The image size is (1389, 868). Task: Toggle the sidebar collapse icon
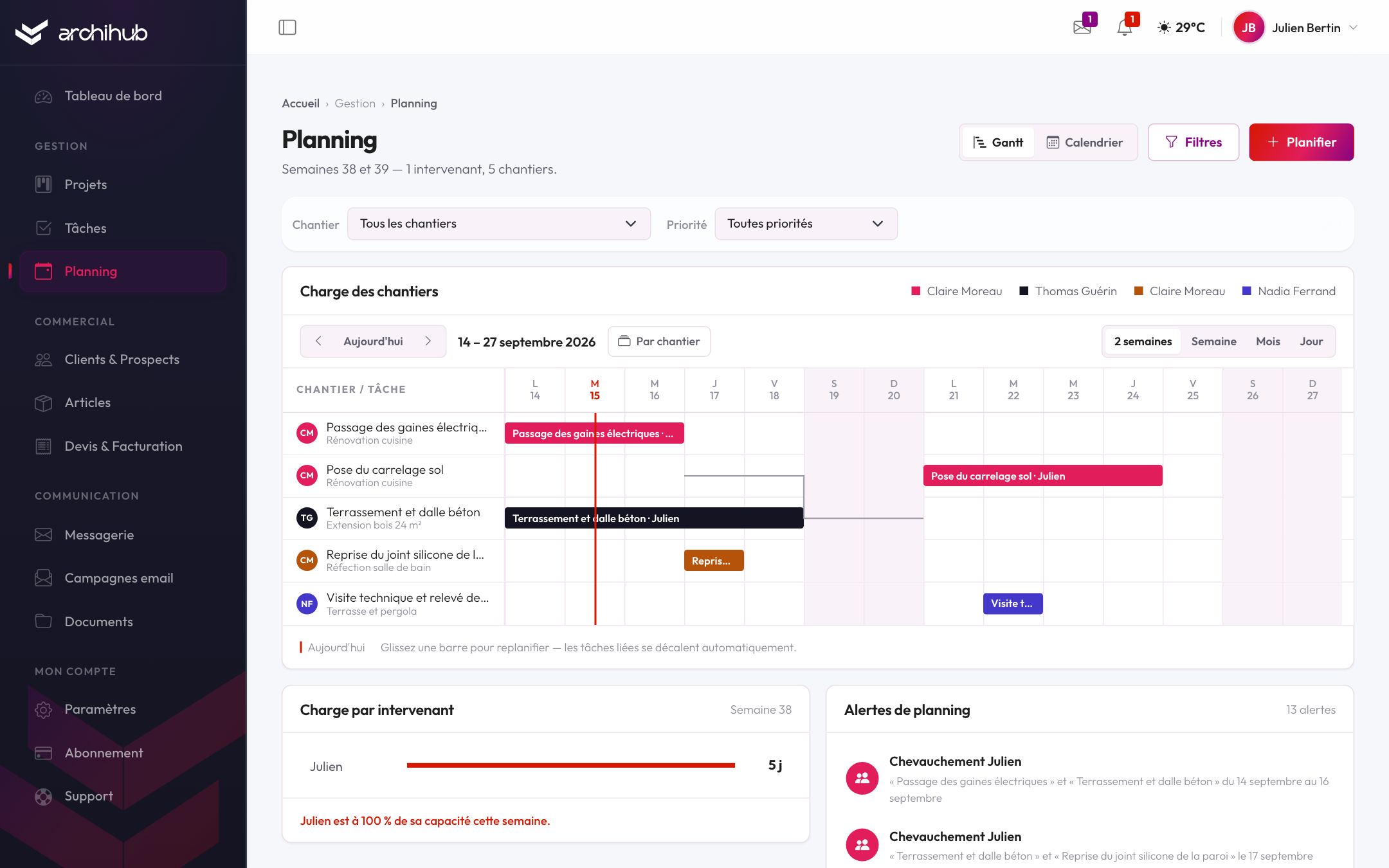(287, 28)
